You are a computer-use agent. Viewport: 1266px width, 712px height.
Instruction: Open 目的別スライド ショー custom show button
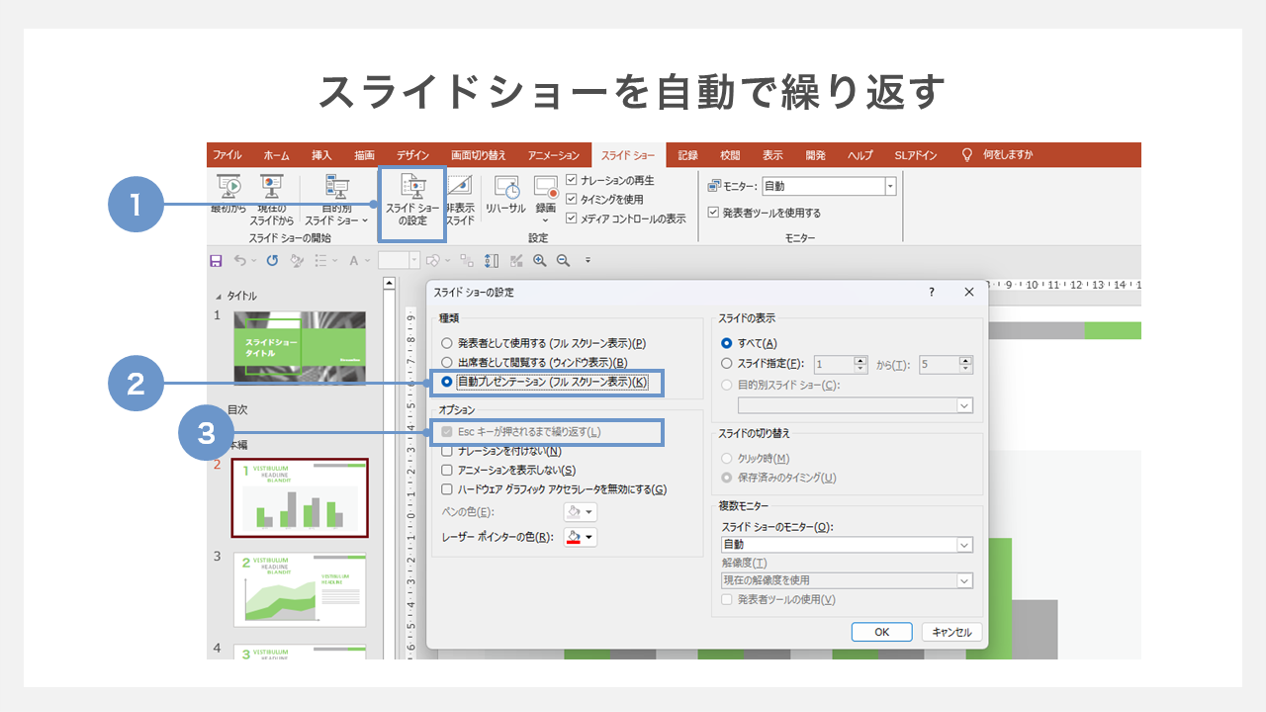(337, 200)
